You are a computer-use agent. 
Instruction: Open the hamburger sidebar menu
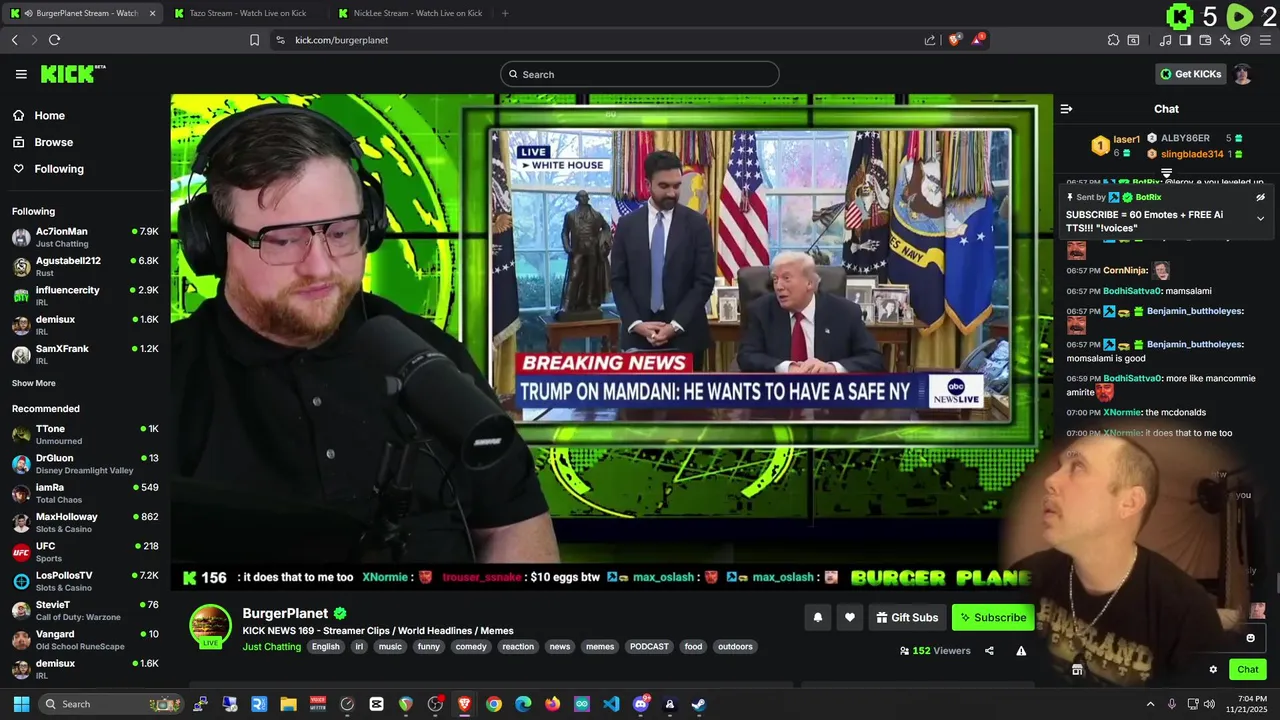tap(21, 74)
